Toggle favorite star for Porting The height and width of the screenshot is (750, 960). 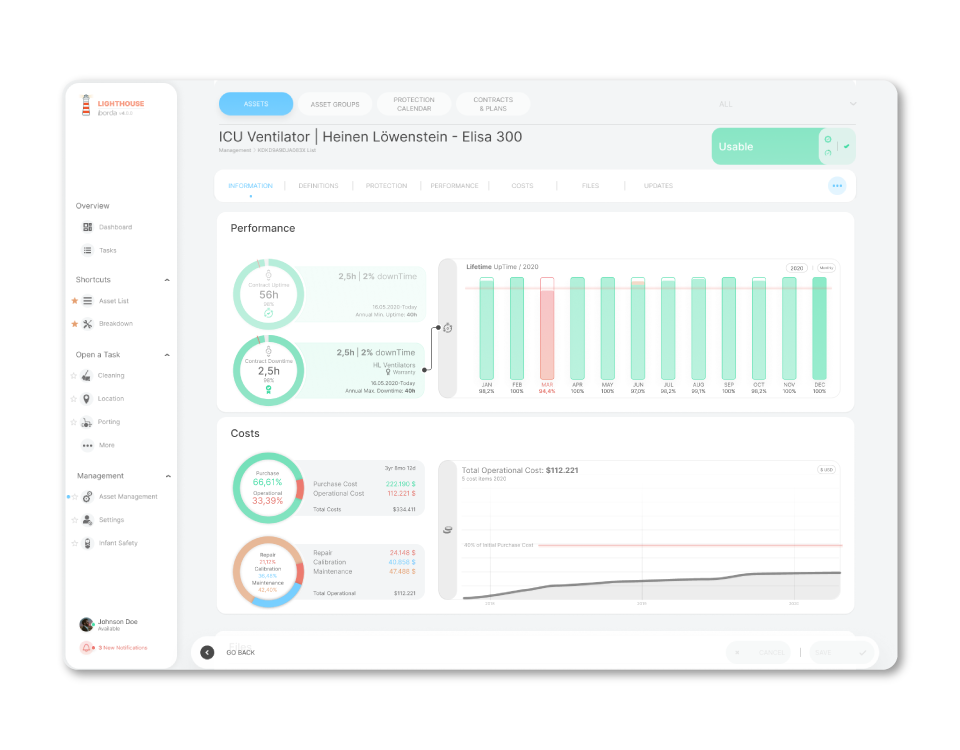coord(73,422)
